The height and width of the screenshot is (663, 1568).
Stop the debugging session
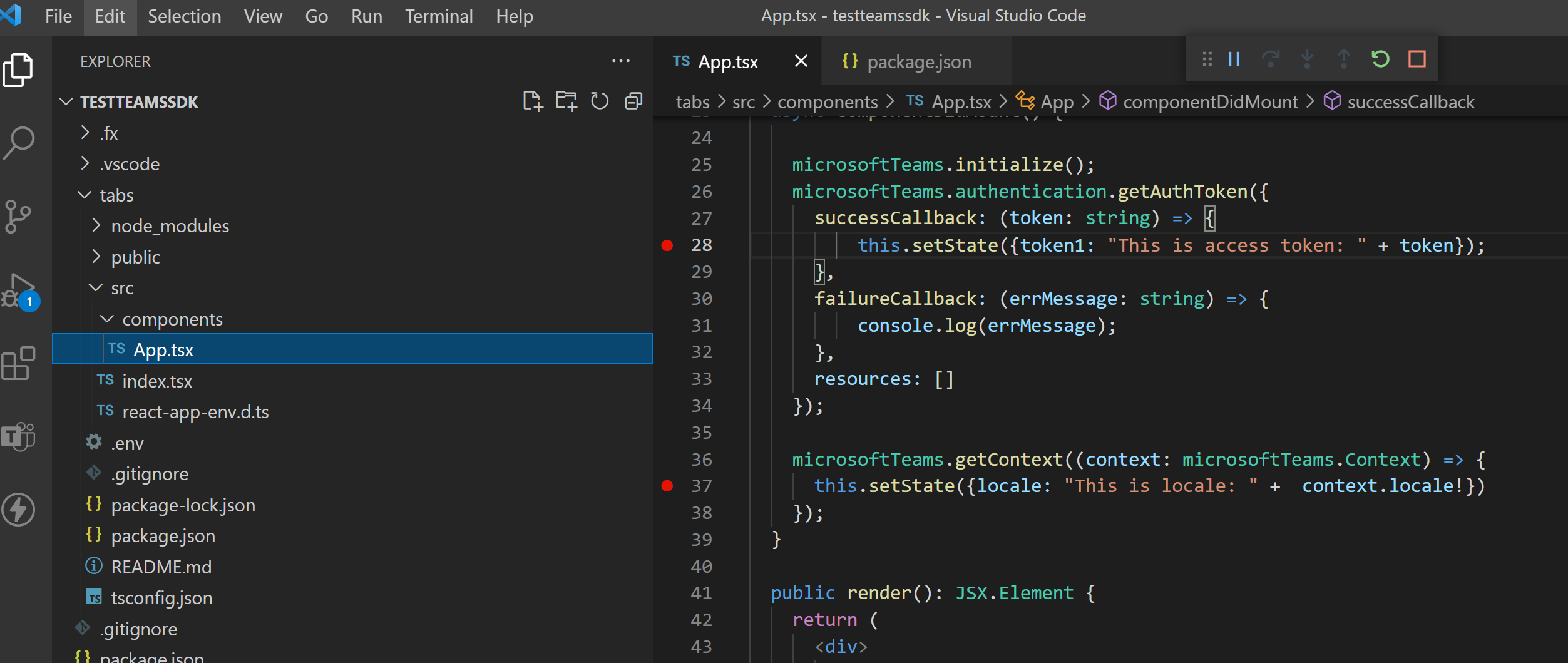coord(1418,59)
